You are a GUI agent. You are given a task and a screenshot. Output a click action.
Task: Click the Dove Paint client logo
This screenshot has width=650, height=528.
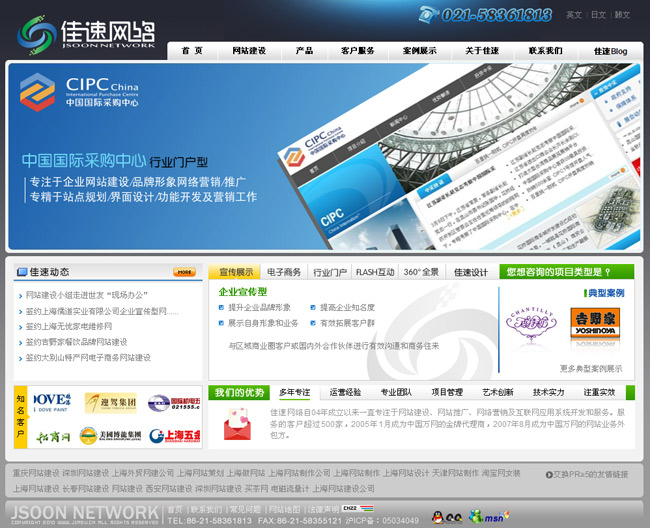point(52,402)
